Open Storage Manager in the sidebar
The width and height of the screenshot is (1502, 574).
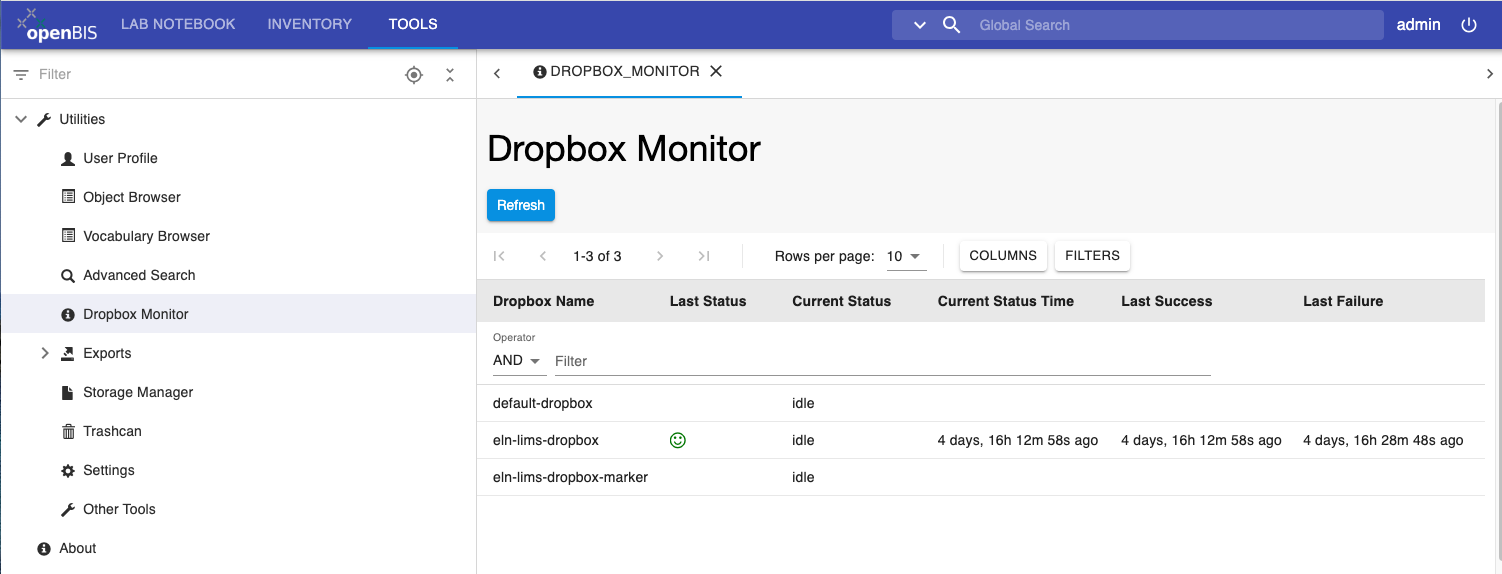coord(138,392)
